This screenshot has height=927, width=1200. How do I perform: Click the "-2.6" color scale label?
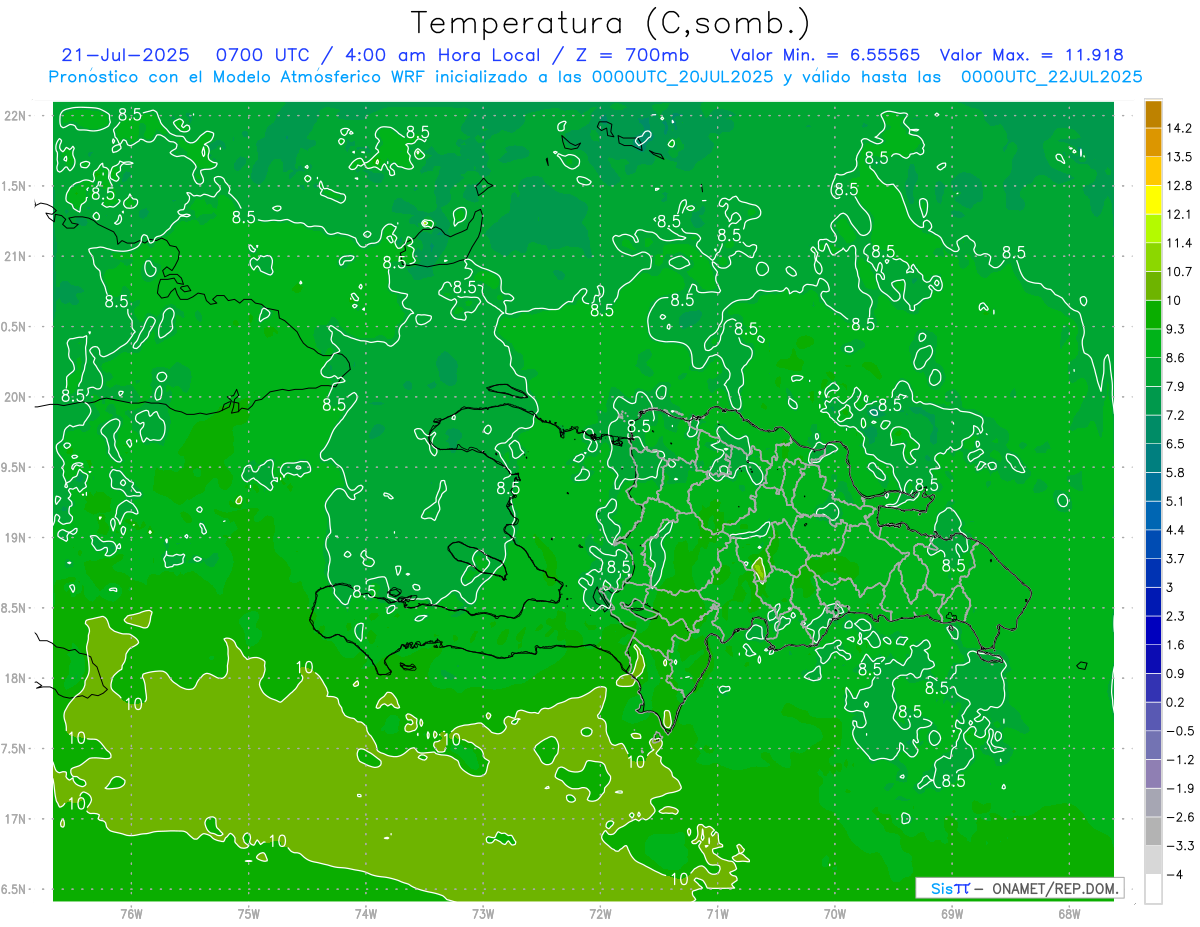point(1181,817)
